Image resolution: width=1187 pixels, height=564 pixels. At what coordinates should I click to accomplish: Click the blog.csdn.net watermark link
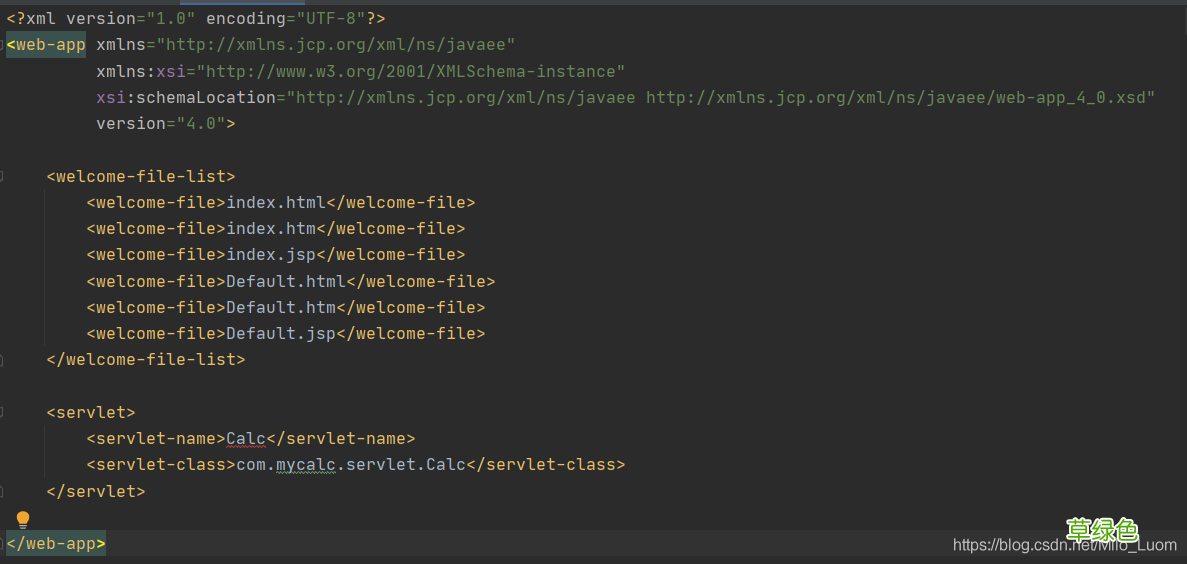point(1064,545)
